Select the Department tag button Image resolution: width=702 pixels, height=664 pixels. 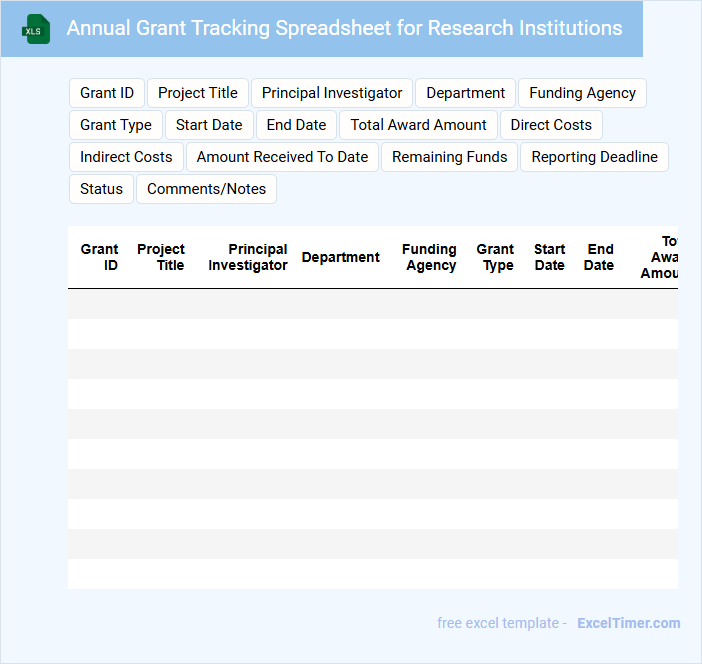click(x=465, y=93)
